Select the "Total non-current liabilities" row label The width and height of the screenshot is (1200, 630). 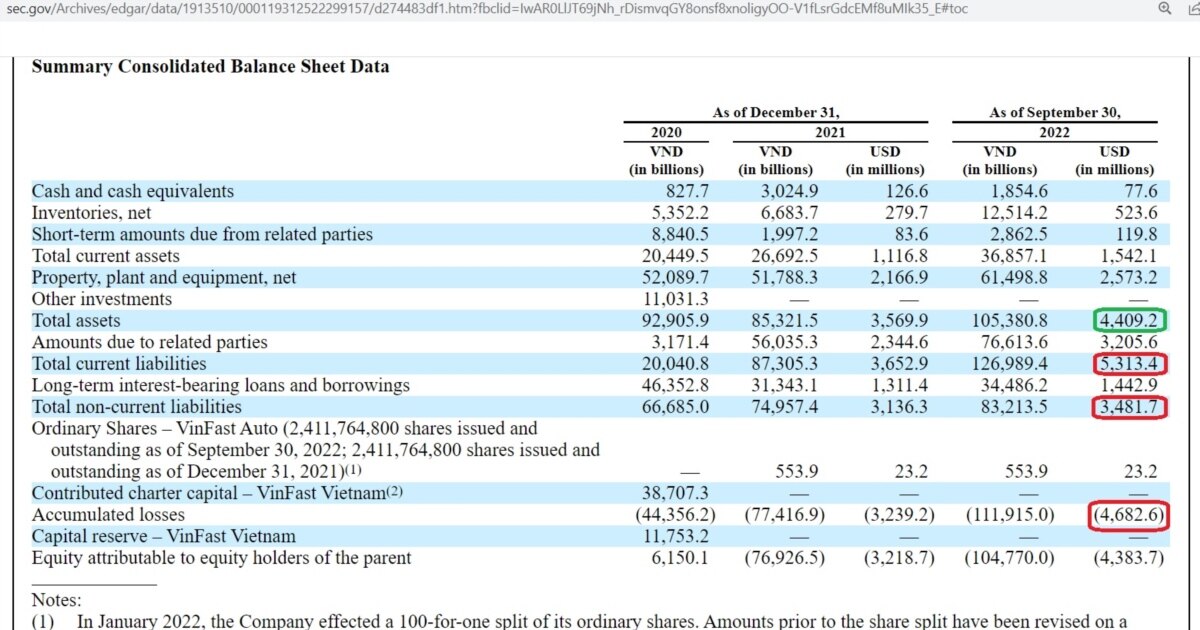coord(136,407)
